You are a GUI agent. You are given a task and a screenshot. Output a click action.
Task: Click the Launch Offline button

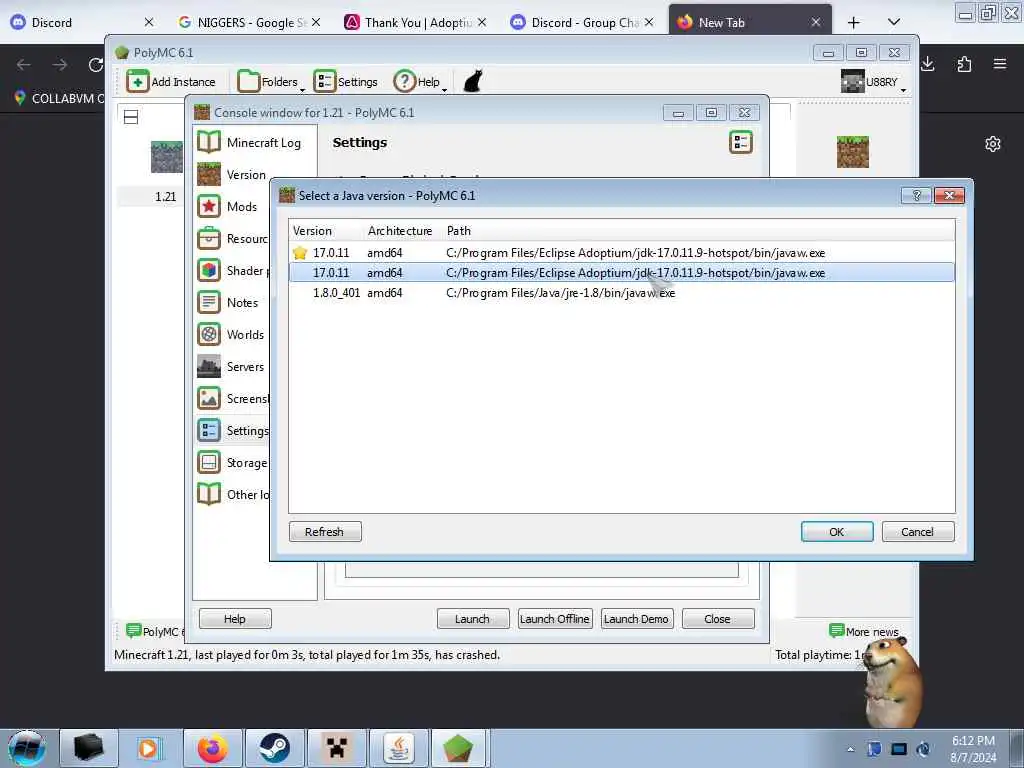[x=555, y=618]
